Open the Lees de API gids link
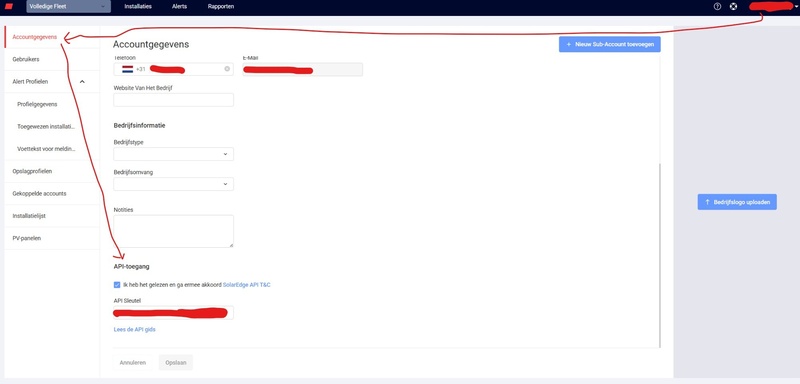Viewport: 800px width, 384px height. click(134, 329)
